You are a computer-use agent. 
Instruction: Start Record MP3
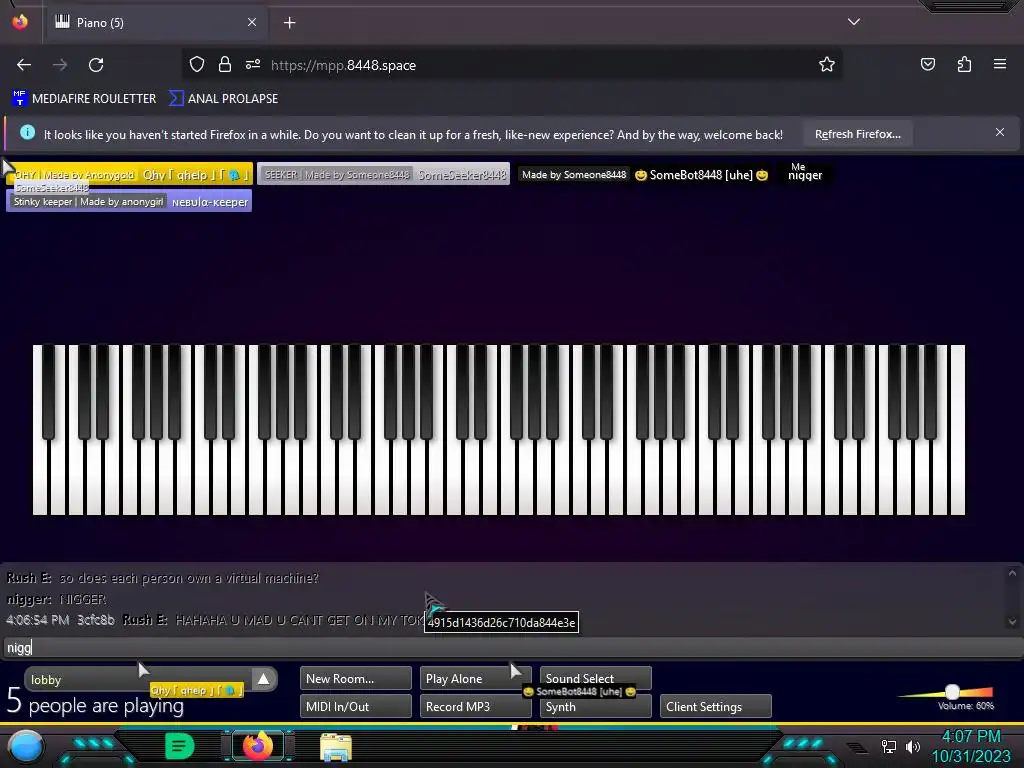tap(475, 707)
